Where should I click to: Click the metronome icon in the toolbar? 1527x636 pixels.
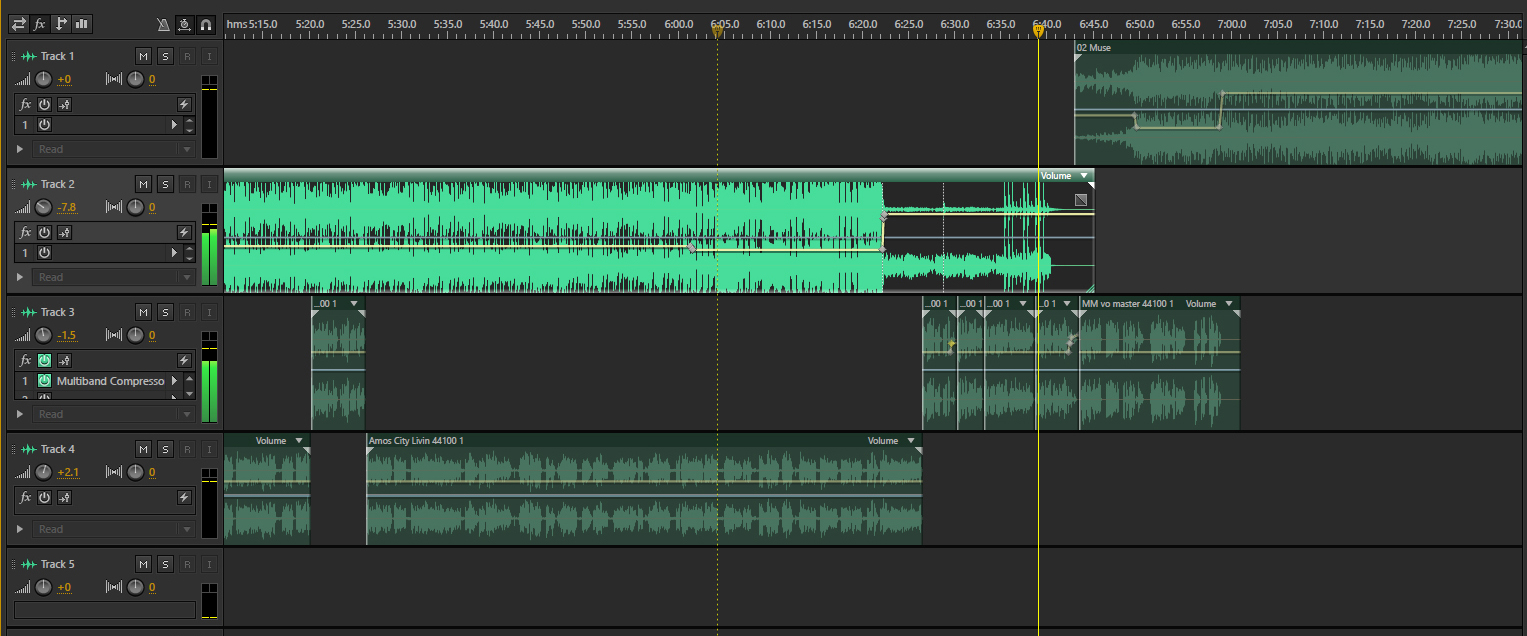(163, 23)
